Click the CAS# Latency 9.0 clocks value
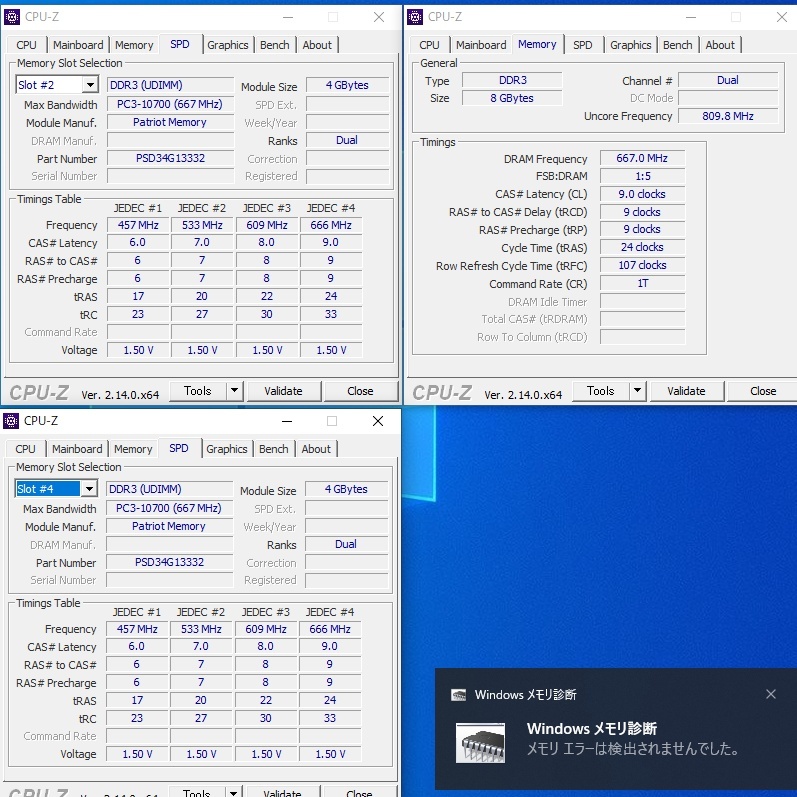This screenshot has width=797, height=797. point(642,194)
